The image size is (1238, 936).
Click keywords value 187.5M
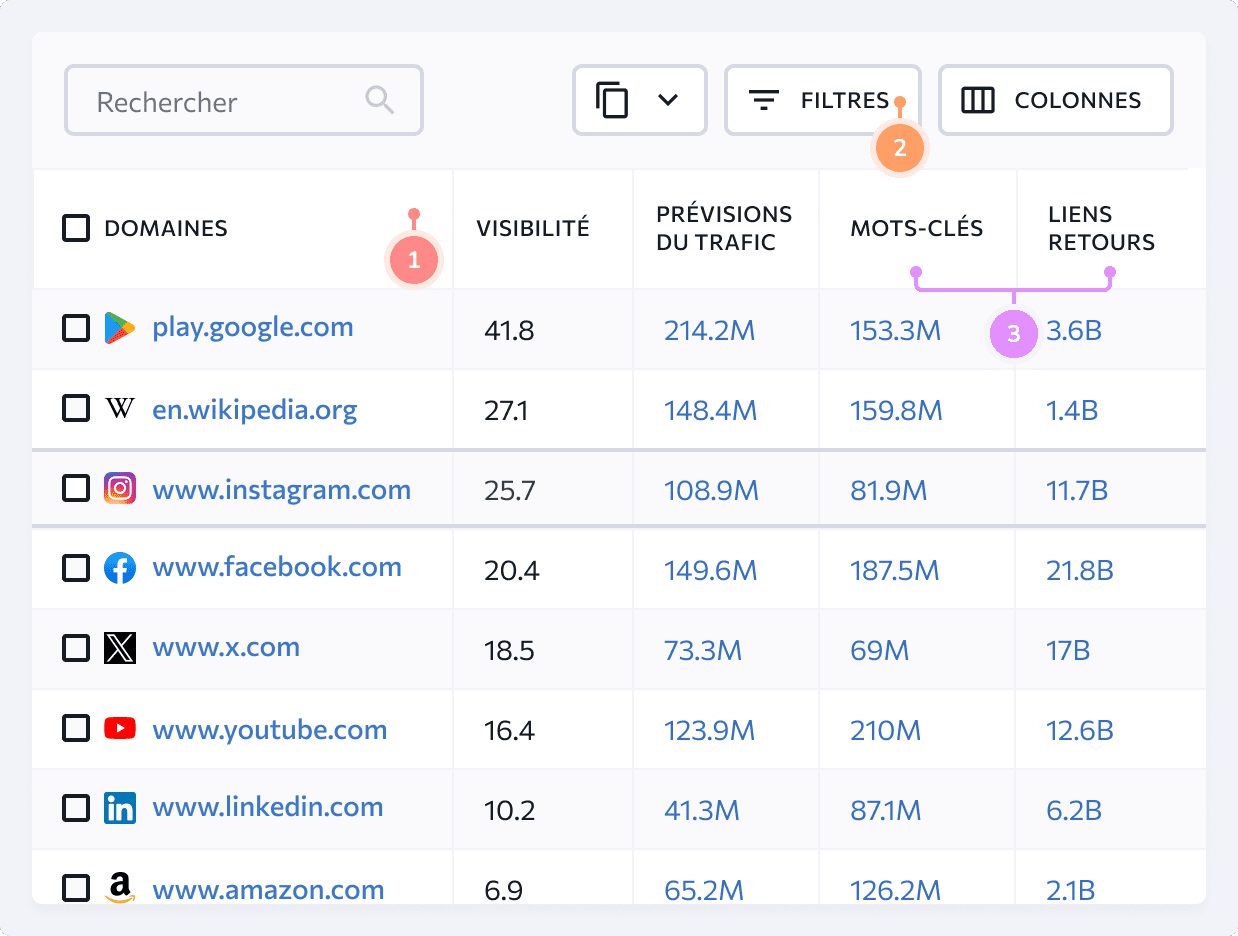tap(894, 570)
